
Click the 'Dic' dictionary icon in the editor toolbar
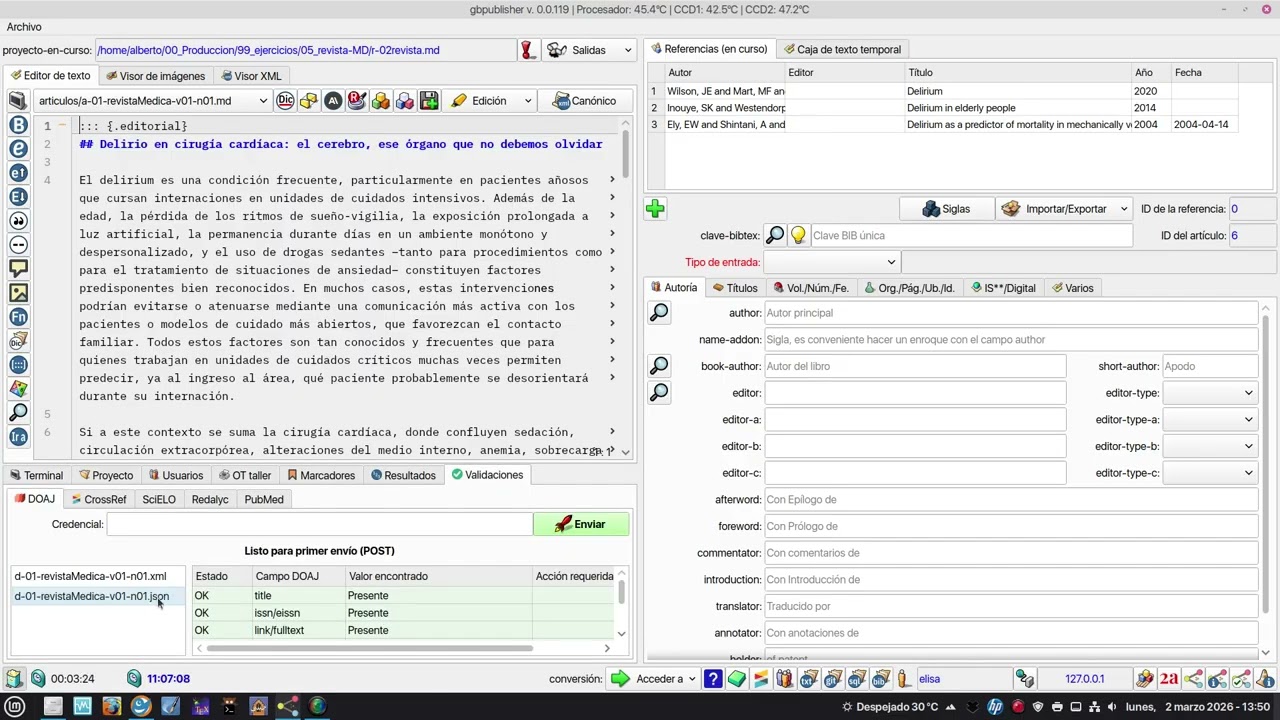click(285, 100)
